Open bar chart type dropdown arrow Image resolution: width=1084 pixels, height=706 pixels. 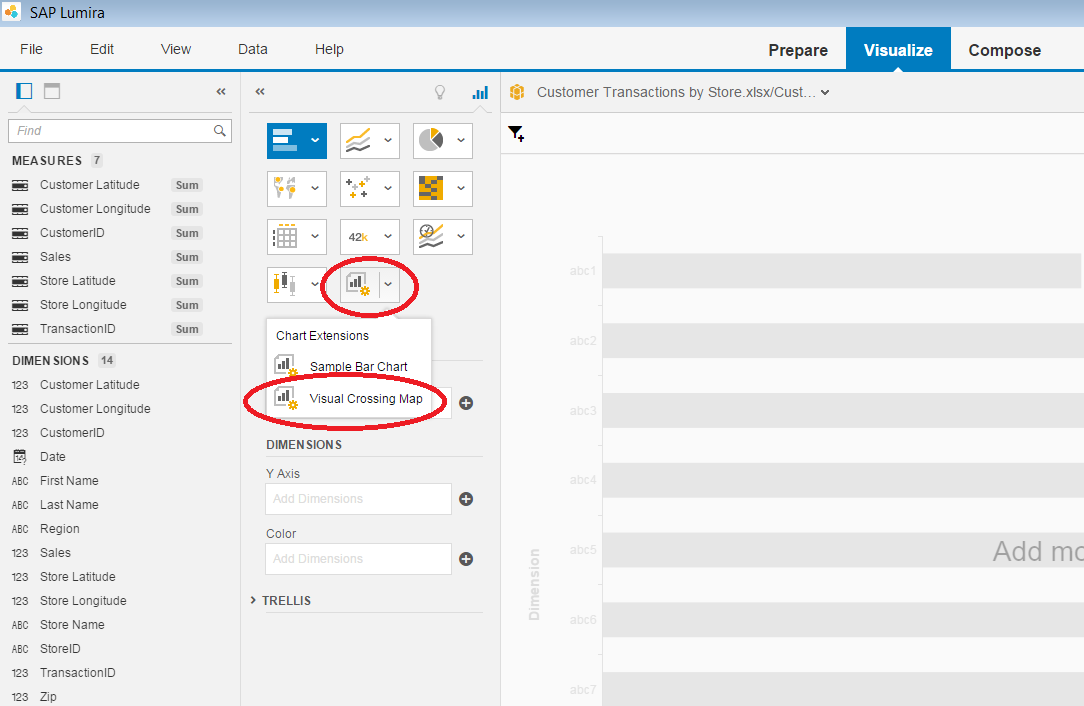tap(315, 140)
